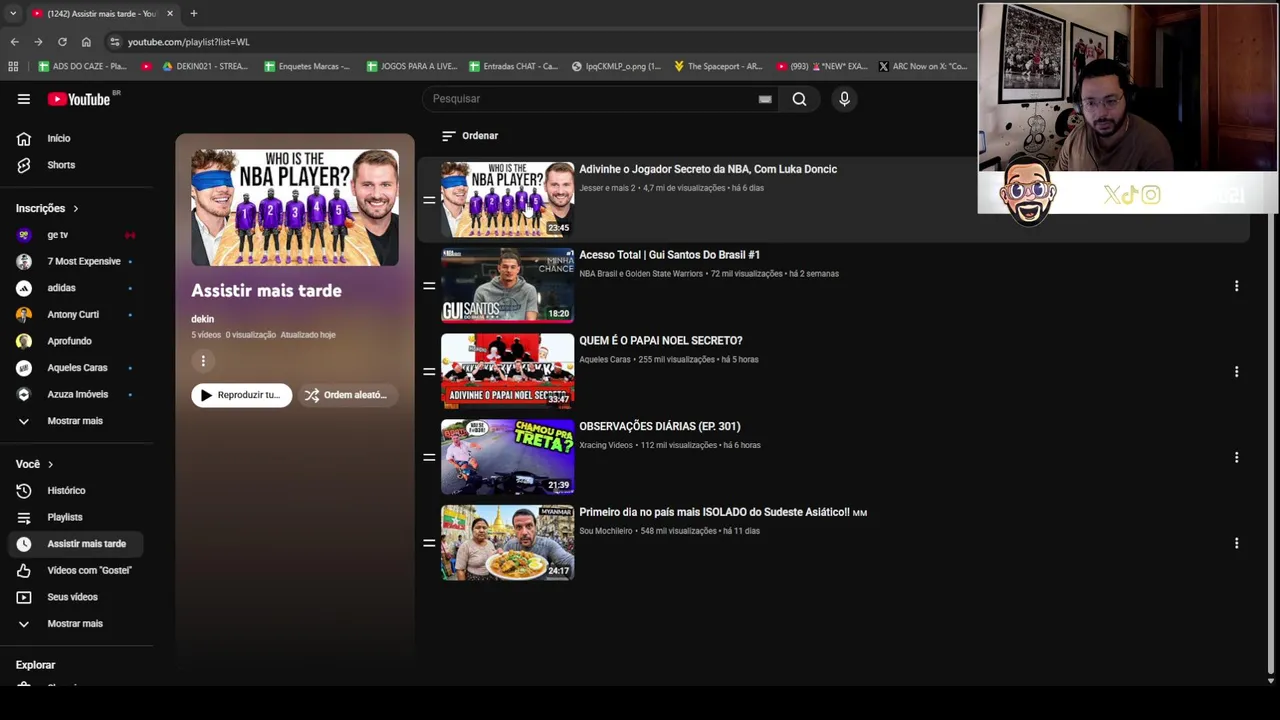Open options menu for Papai Noel Secreto video
The width and height of the screenshot is (1280, 720).
point(1236,372)
